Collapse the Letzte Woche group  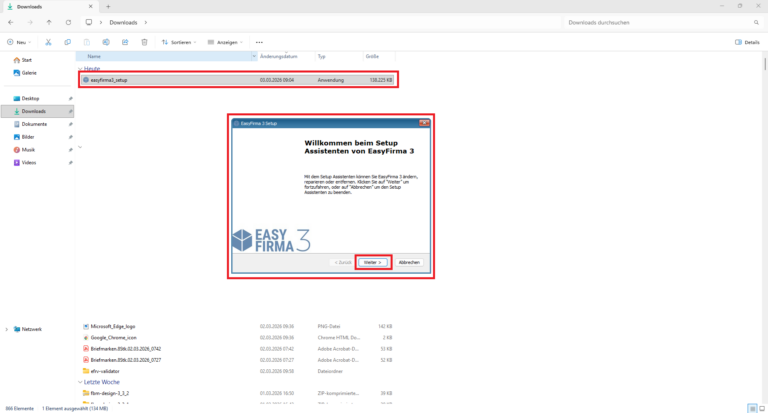coord(80,382)
